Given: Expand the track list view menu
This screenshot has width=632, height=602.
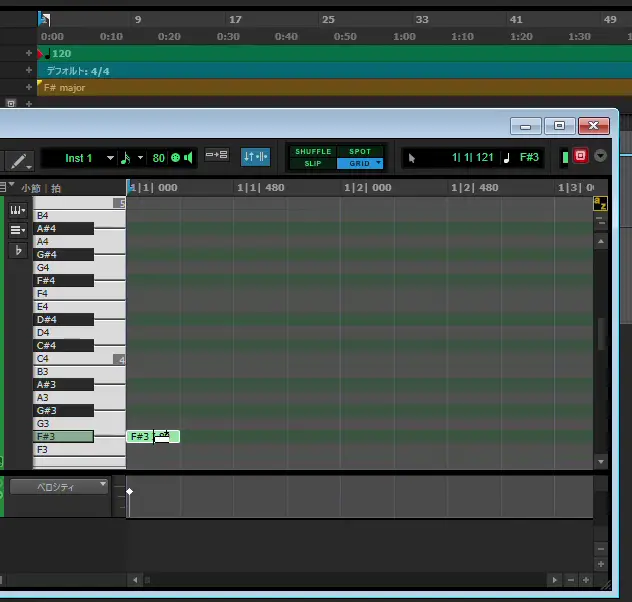Looking at the screenshot, I should [x=17, y=230].
